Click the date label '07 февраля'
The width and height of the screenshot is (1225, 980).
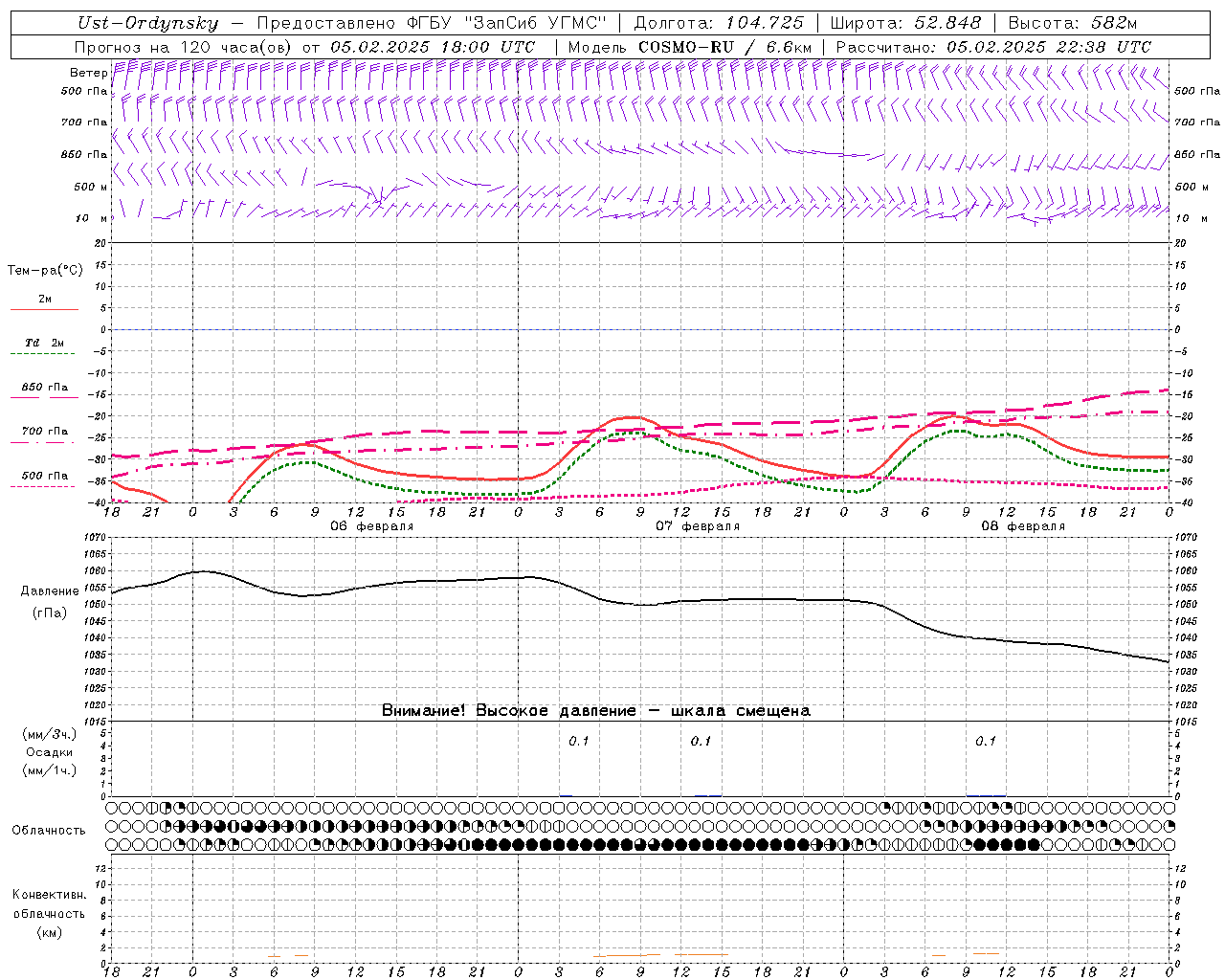click(698, 526)
